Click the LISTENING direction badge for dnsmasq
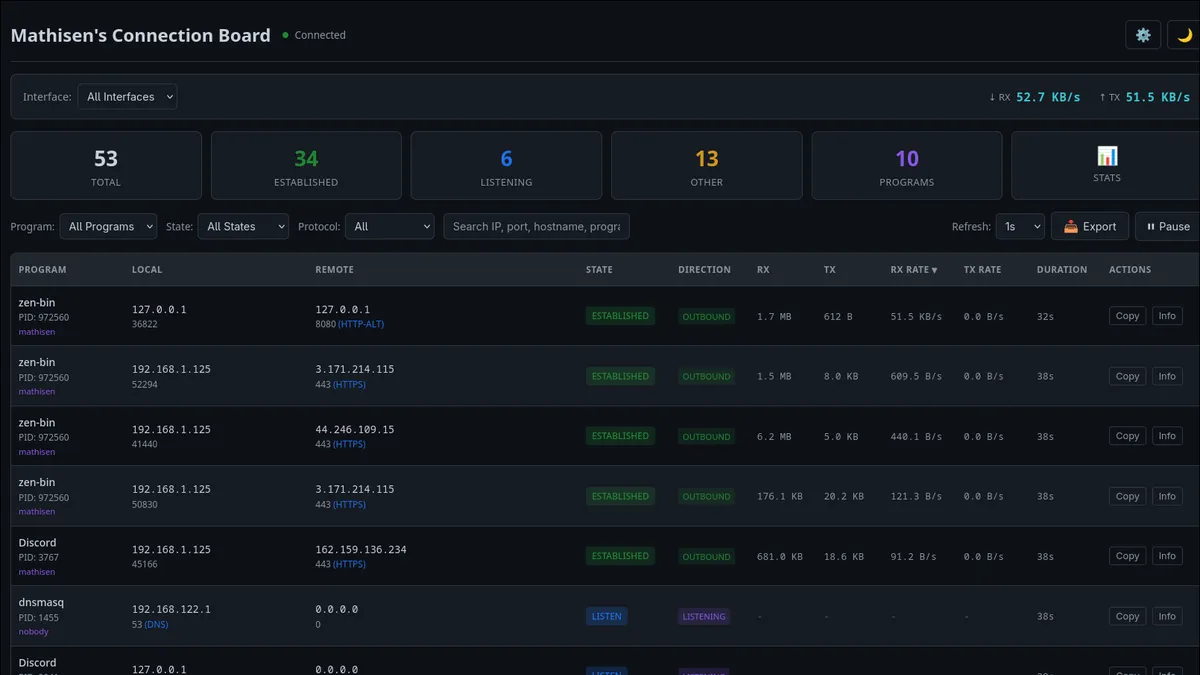 704,617
